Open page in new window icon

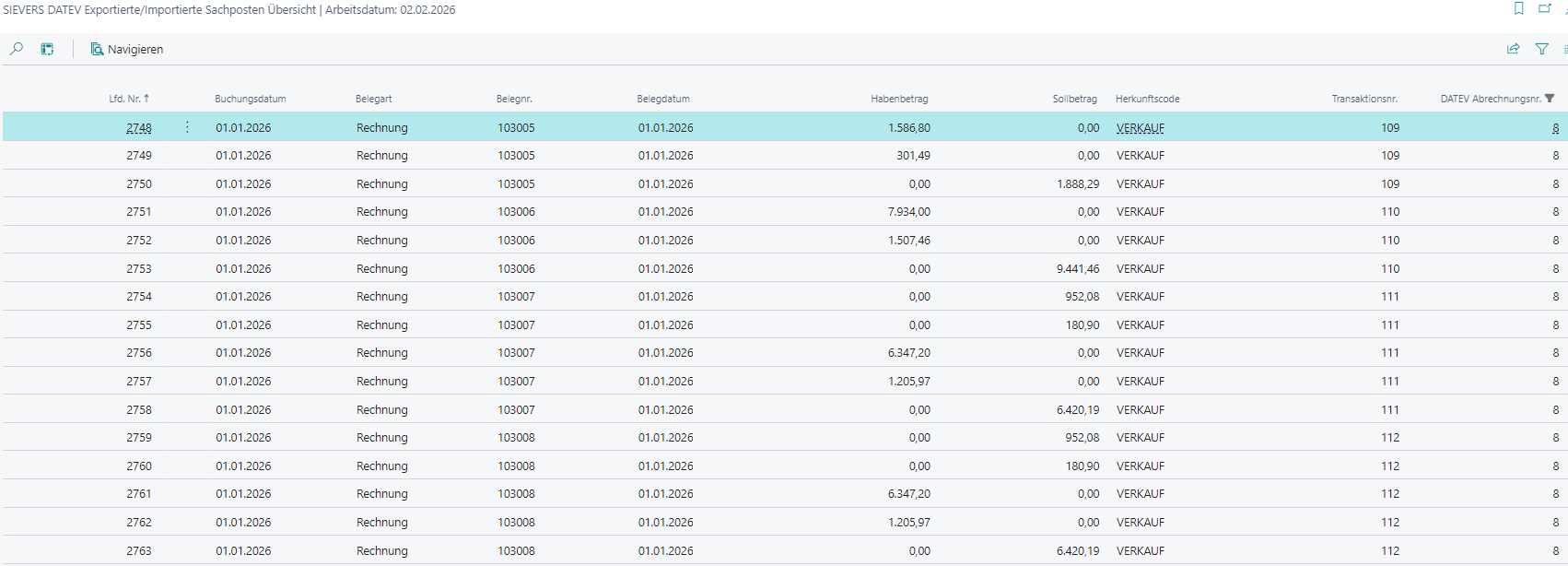(1545, 9)
